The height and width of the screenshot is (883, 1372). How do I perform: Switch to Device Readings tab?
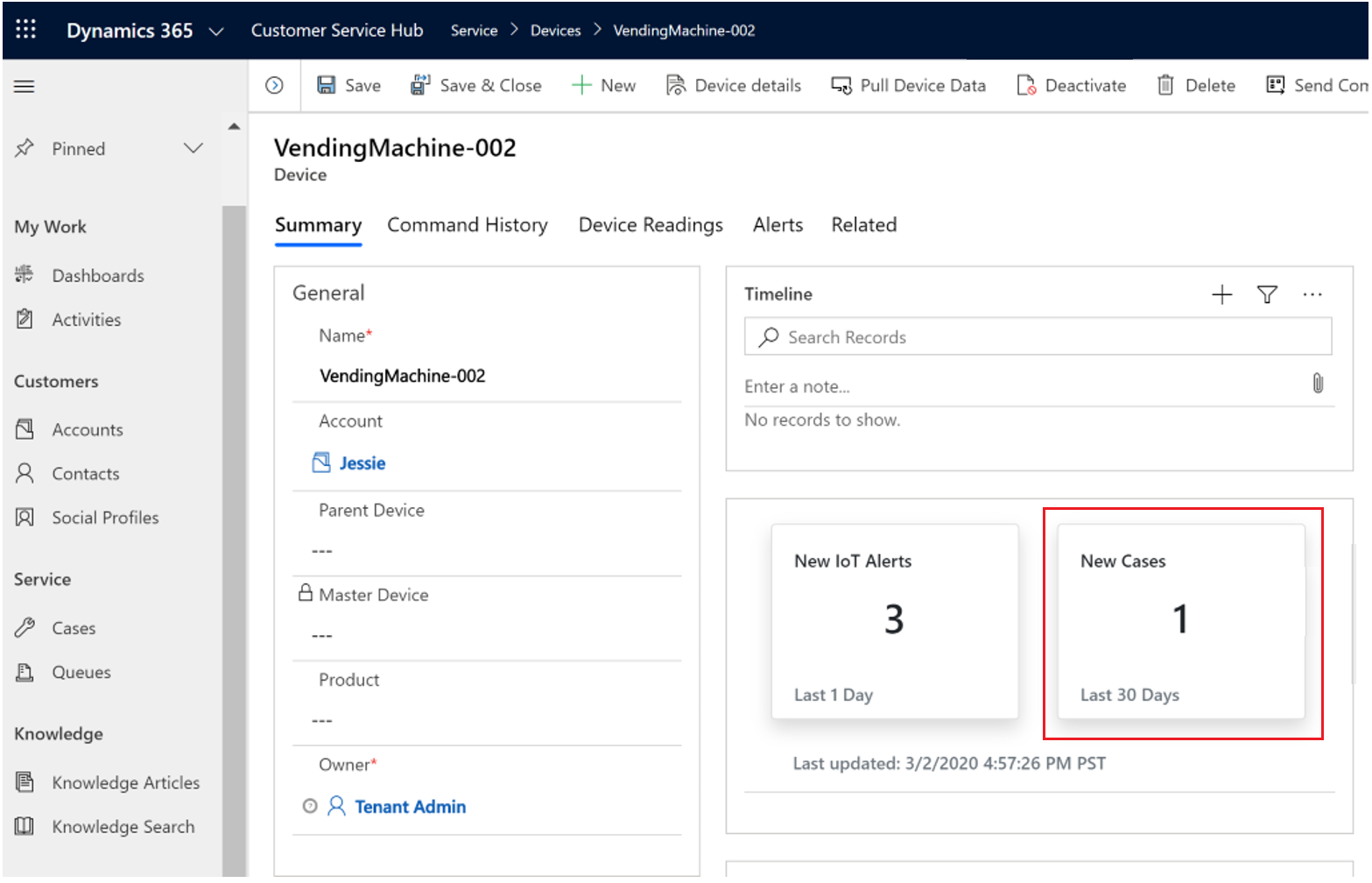tap(651, 225)
